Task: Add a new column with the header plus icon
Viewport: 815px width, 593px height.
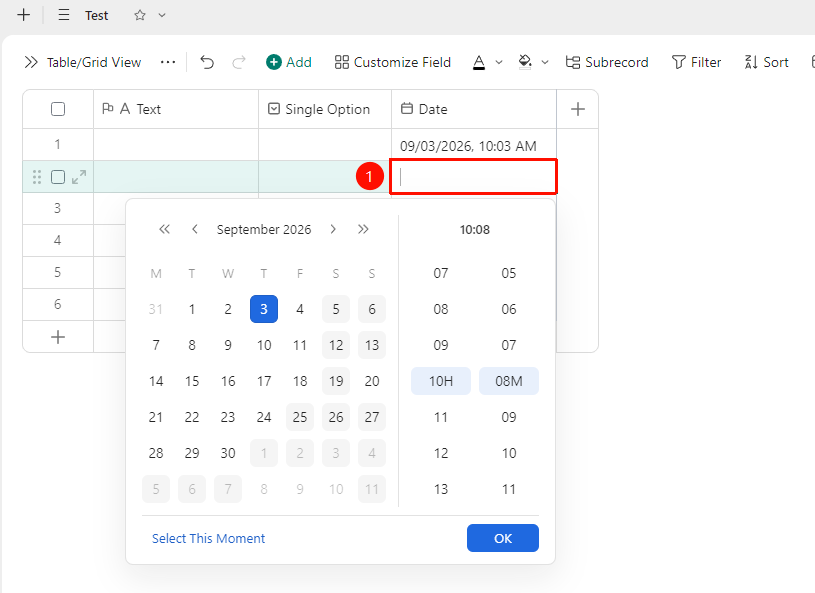Action: click(x=578, y=109)
